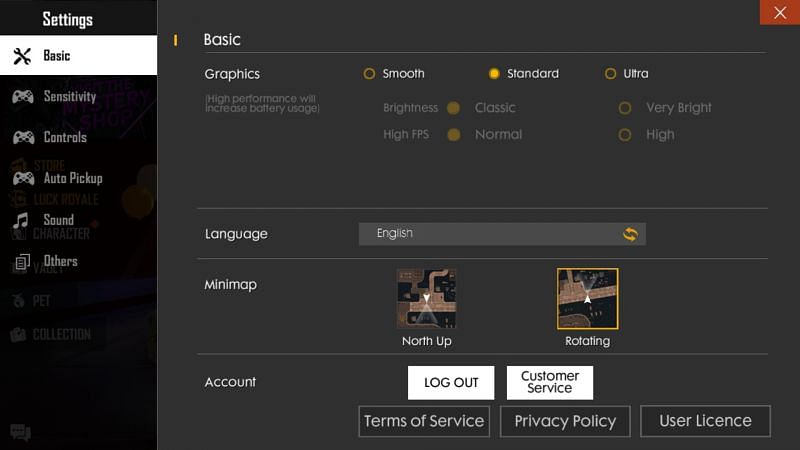
Task: Click the Others settings icon
Action: point(22,262)
